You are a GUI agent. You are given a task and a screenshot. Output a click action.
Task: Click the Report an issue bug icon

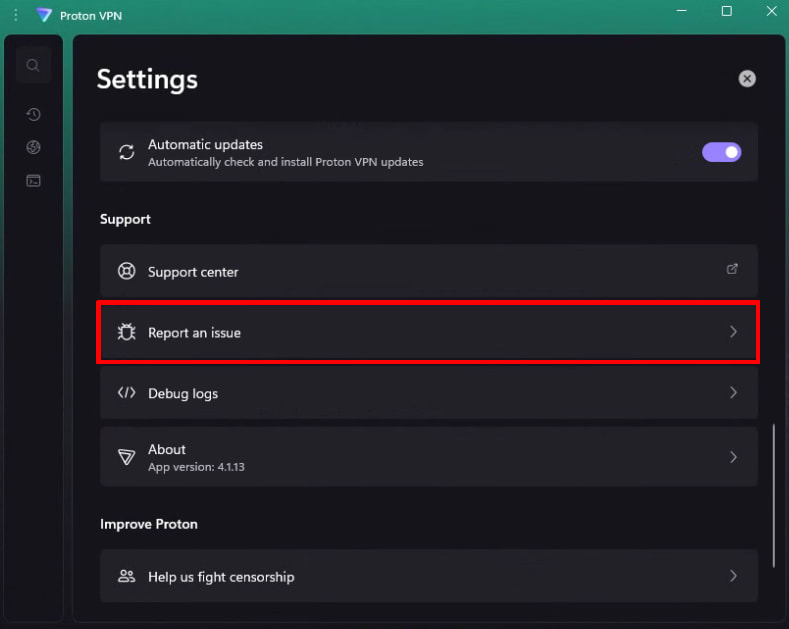[x=127, y=332]
